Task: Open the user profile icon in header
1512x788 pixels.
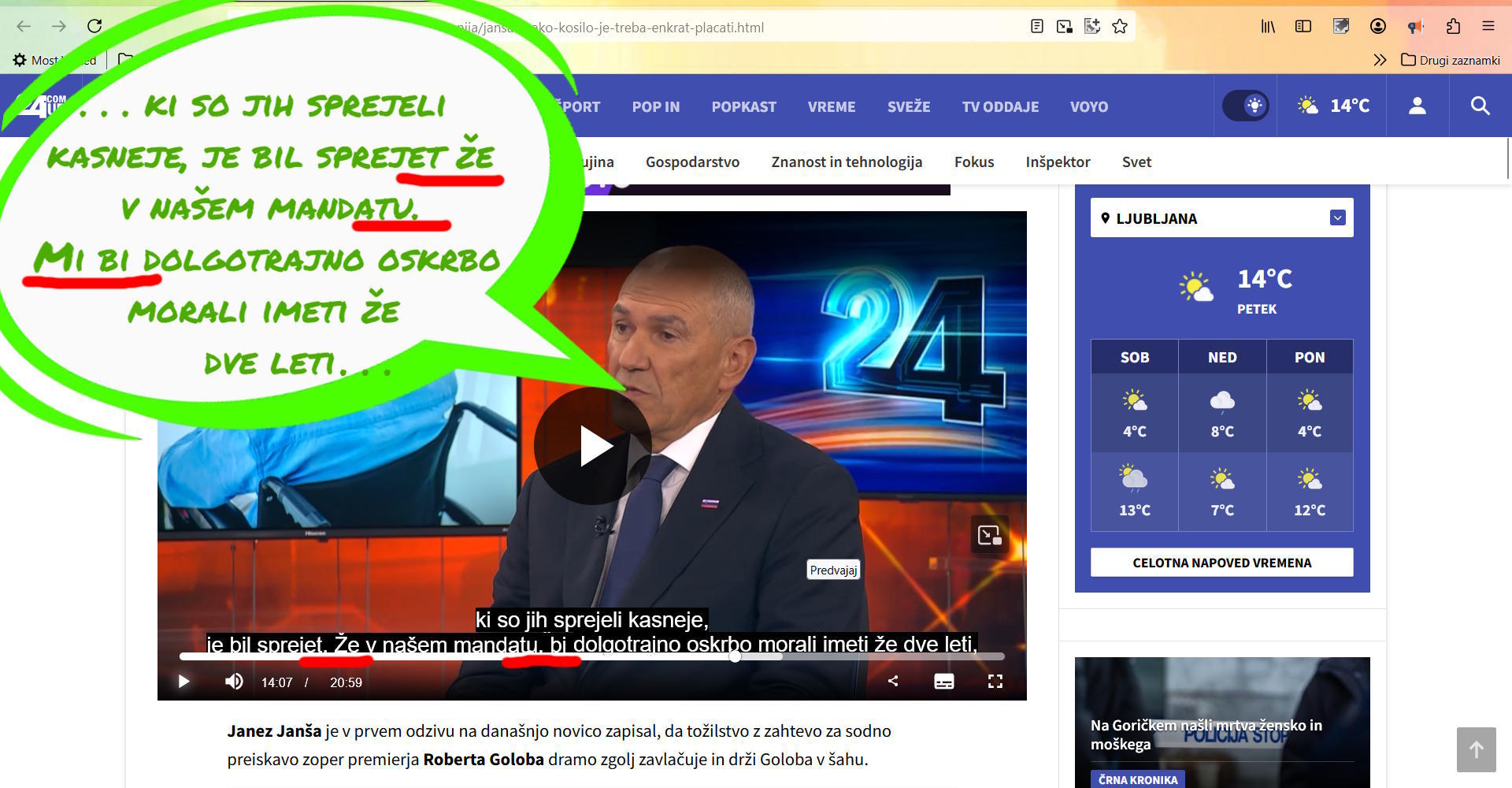Action: tap(1417, 106)
